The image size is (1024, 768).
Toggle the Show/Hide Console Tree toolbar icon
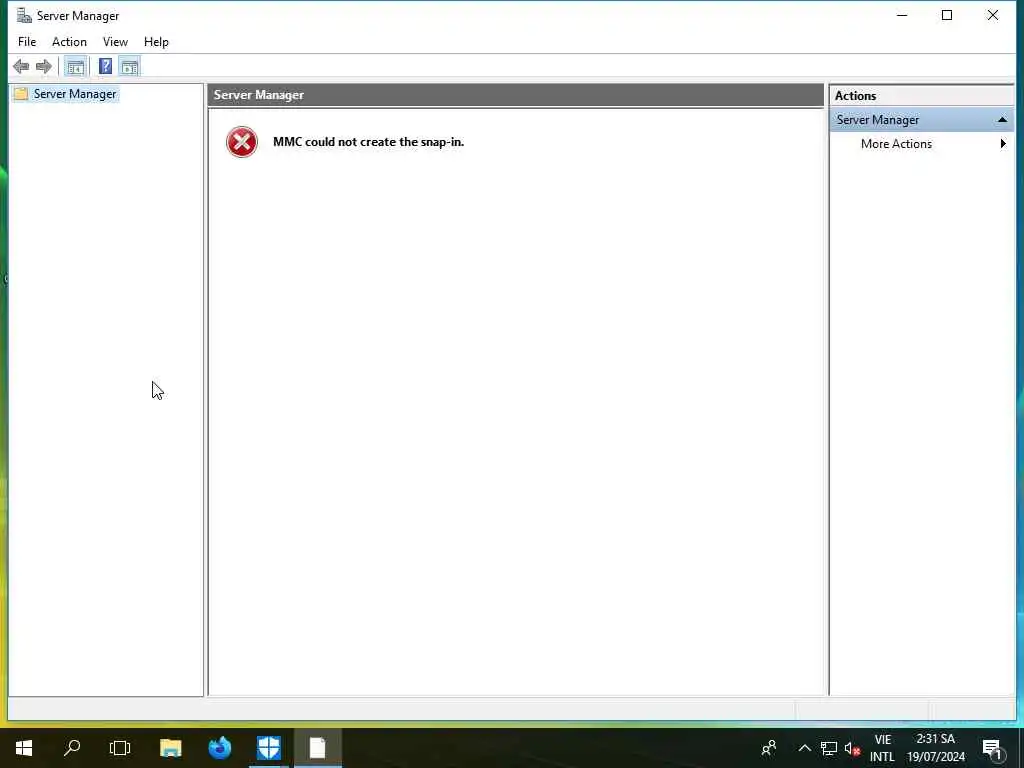click(76, 67)
